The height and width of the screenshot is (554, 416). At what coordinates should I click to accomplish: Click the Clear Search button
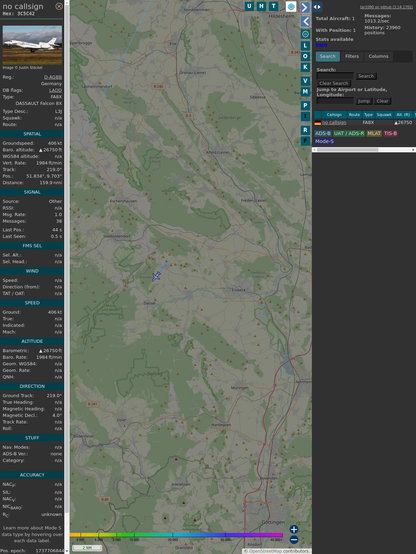(334, 83)
